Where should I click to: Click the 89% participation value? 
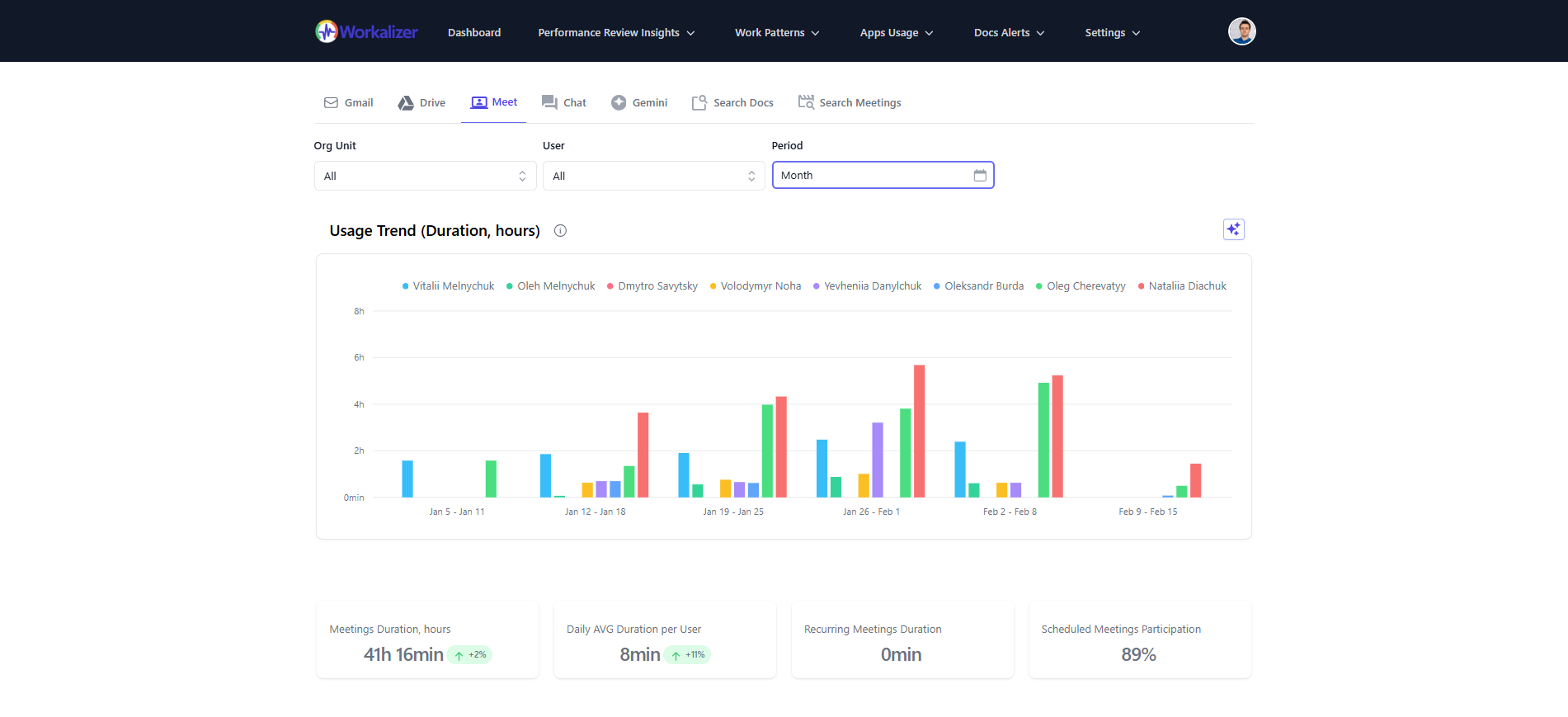1138,654
